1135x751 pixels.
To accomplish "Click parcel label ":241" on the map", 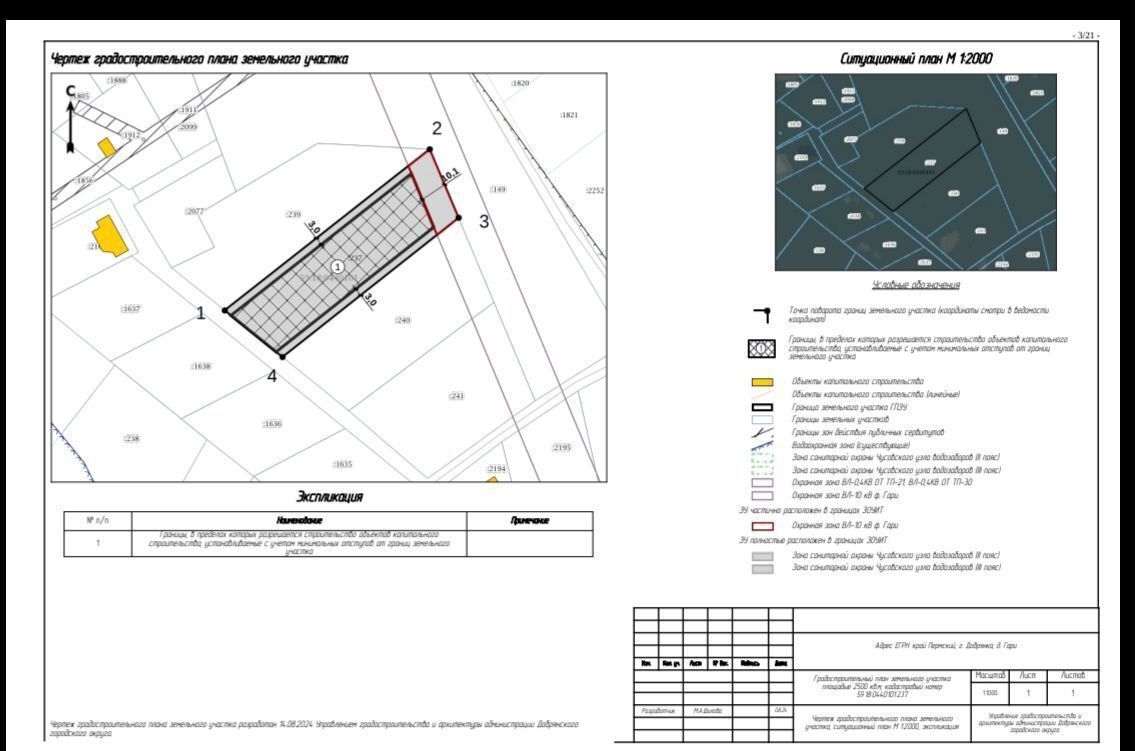I will point(456,396).
